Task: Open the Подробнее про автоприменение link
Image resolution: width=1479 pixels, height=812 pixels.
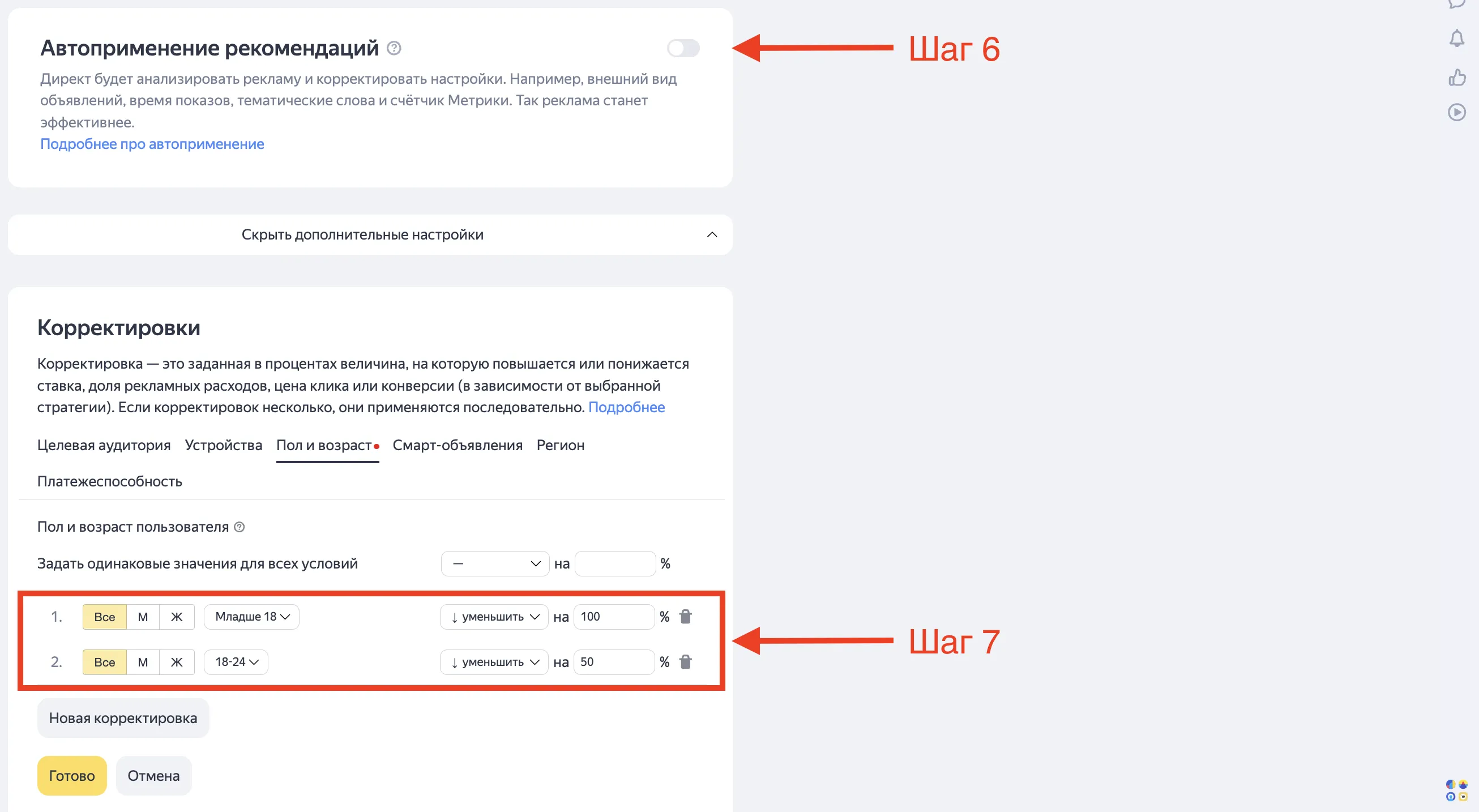Action: pos(152,144)
